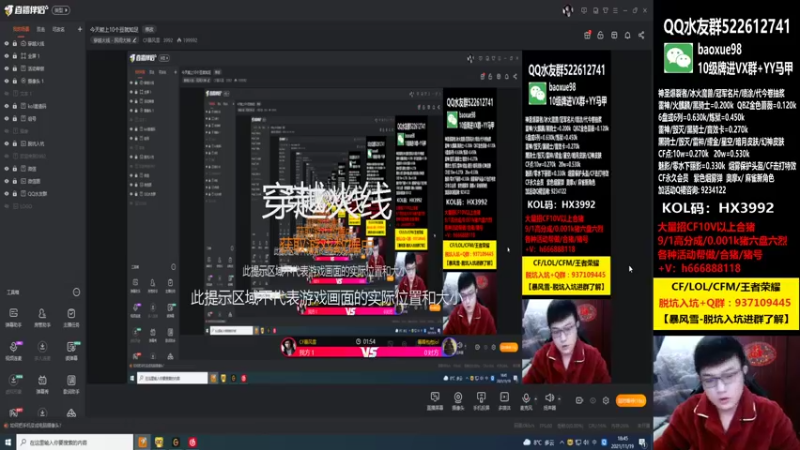Viewport: 800px width, 450px height.
Task: Open the triangle-shaped tool in the toolbox's last row
Action: pos(71,412)
